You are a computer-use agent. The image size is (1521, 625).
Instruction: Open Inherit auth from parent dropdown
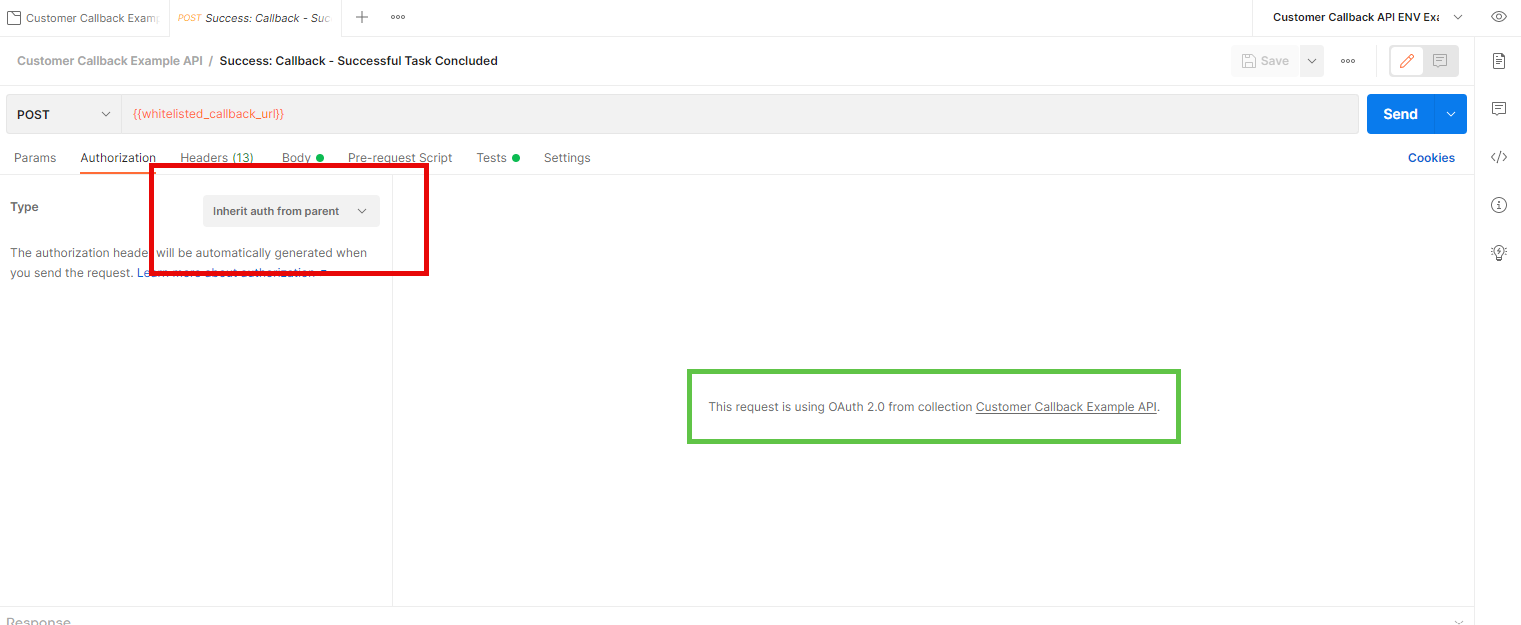291,211
